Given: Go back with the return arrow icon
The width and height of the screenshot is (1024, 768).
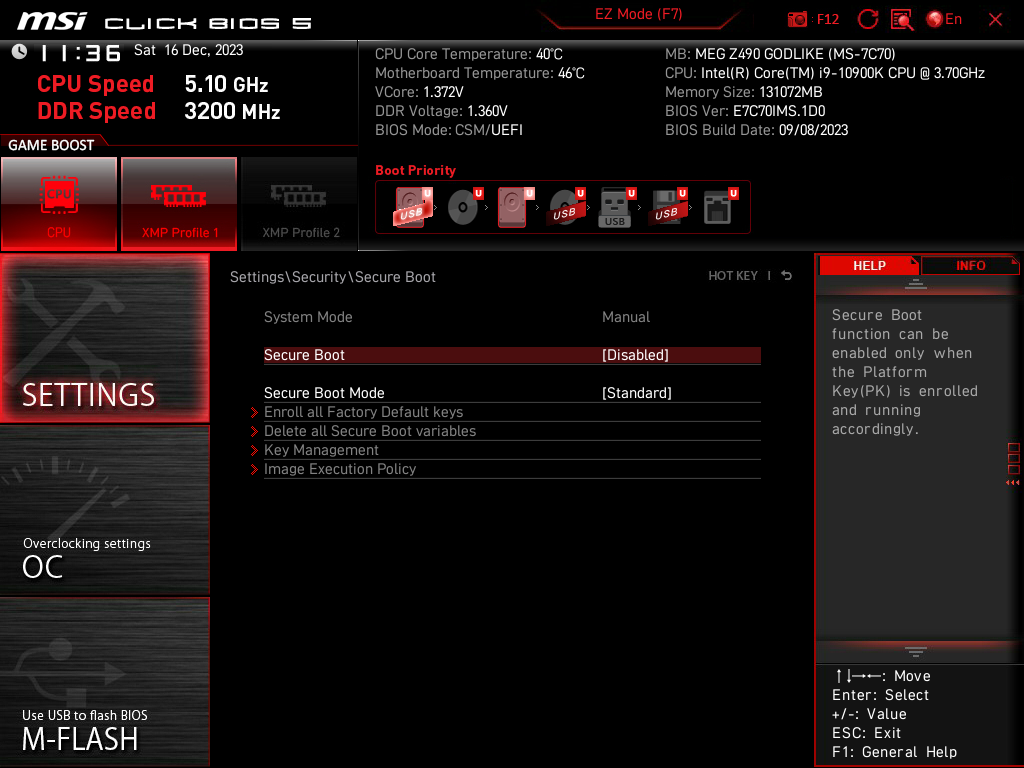Looking at the screenshot, I should click(786, 276).
